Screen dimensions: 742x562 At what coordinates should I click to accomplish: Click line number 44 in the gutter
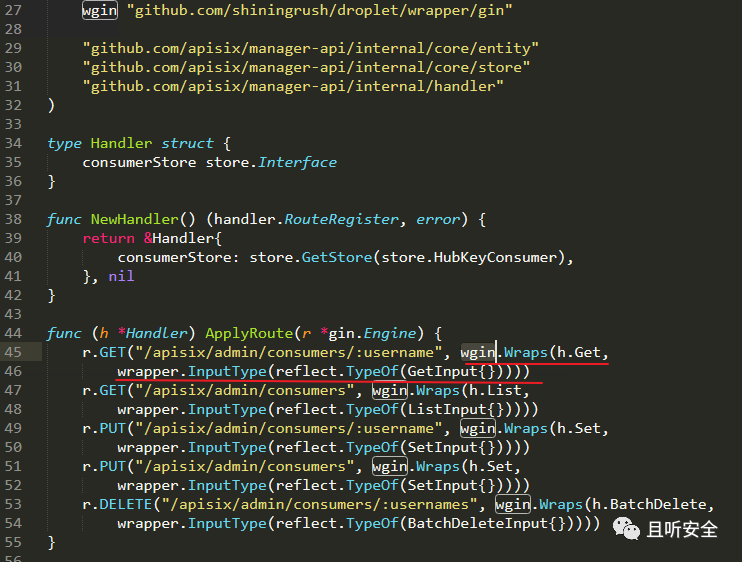point(13,334)
